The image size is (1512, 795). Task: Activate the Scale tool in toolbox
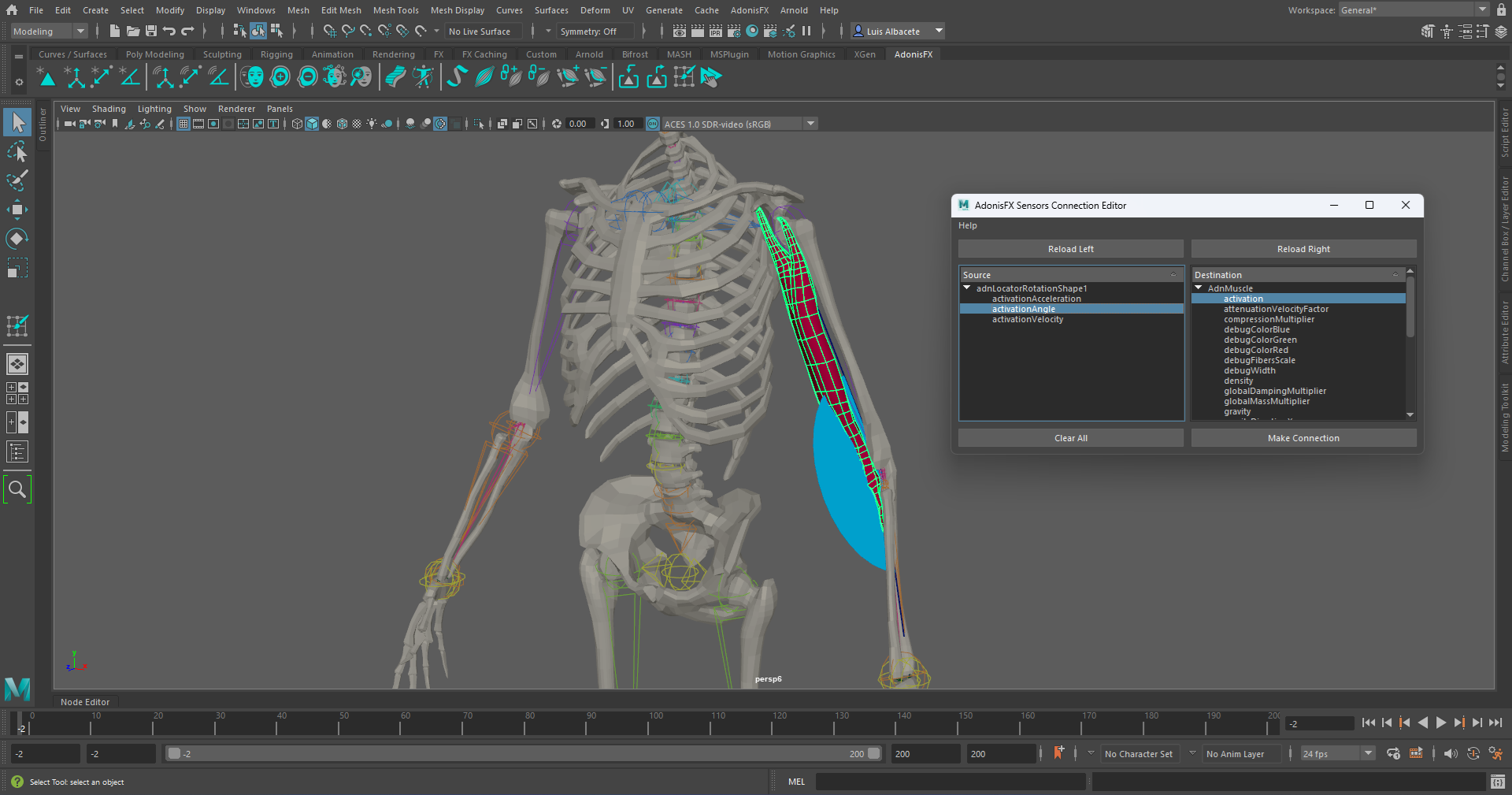[x=17, y=268]
